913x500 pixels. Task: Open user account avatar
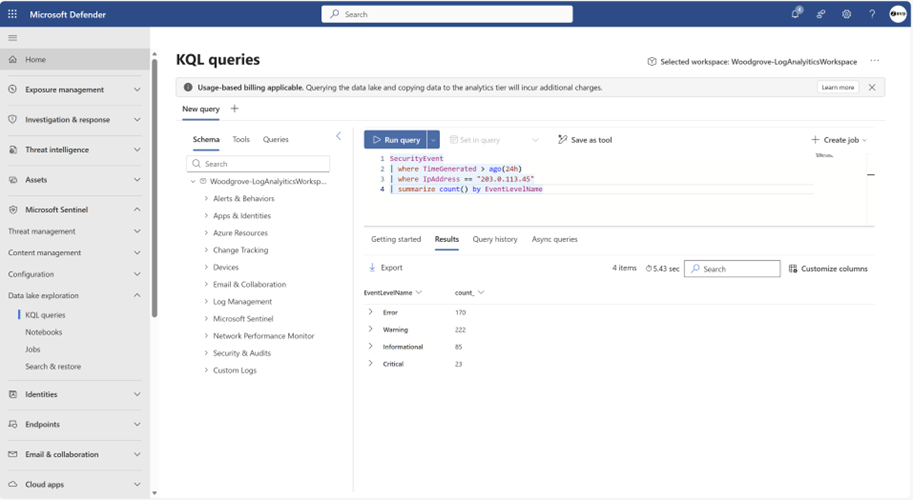[x=898, y=14]
